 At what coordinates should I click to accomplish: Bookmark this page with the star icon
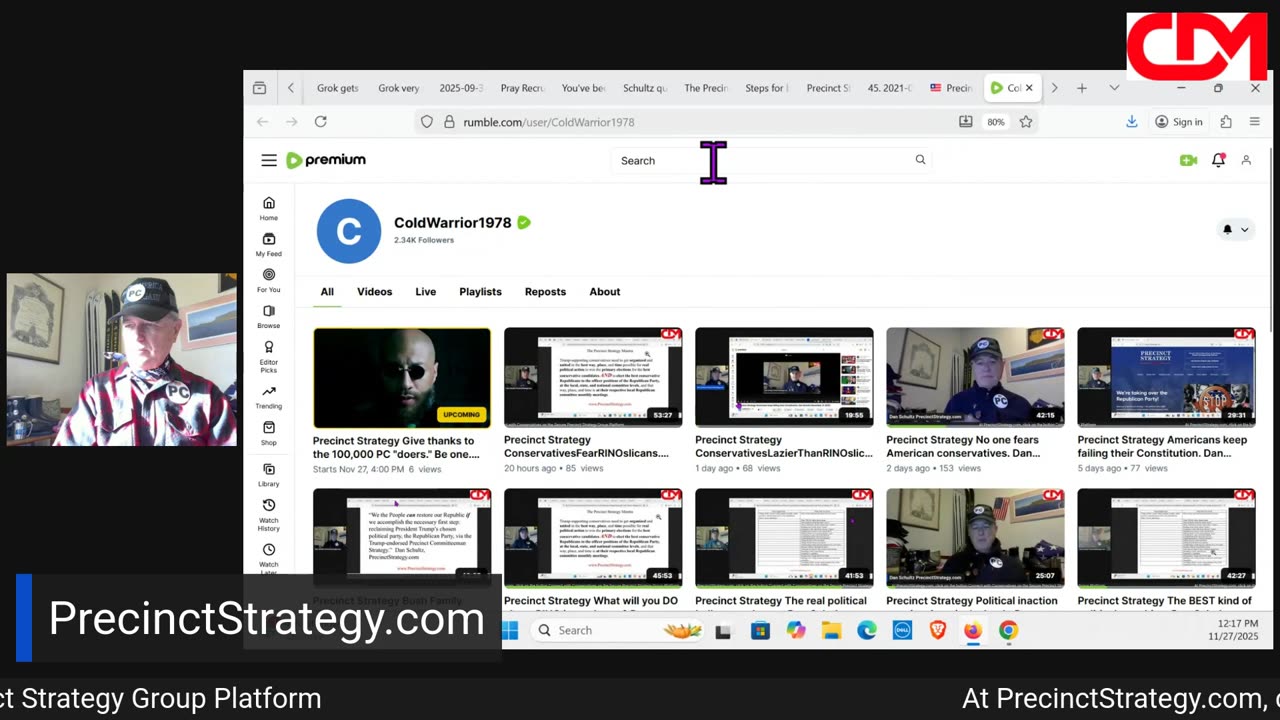1026,122
